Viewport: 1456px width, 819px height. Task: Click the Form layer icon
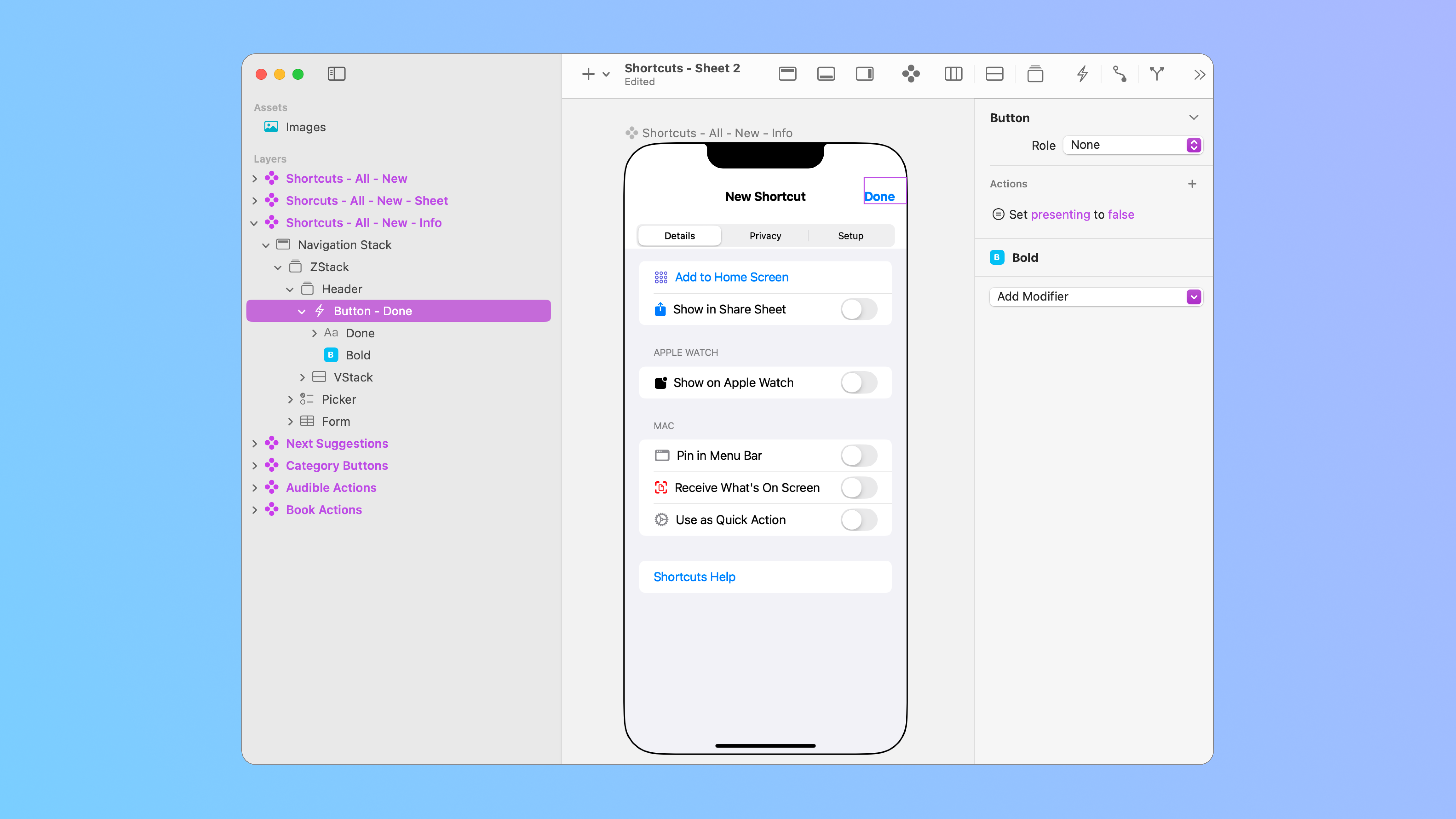point(307,421)
